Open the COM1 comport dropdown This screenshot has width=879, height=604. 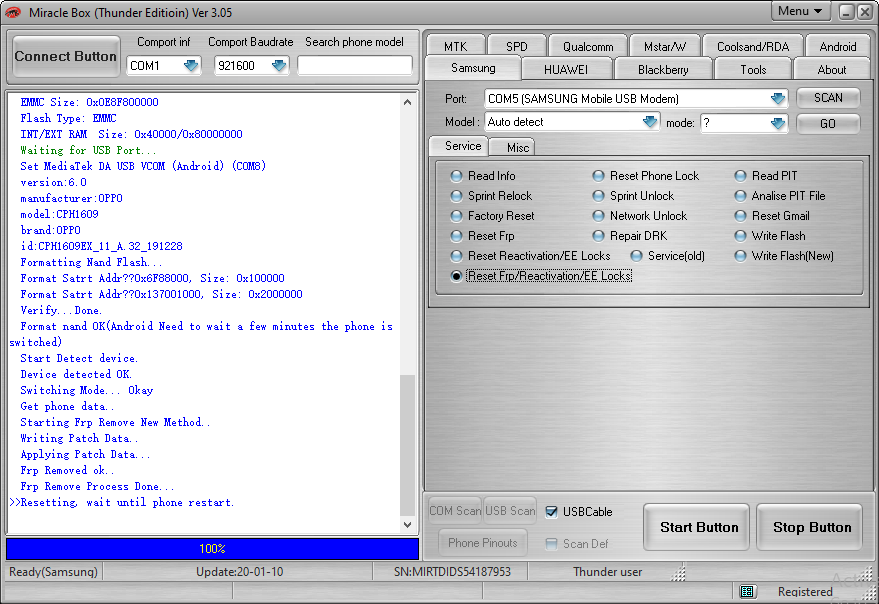(191, 66)
